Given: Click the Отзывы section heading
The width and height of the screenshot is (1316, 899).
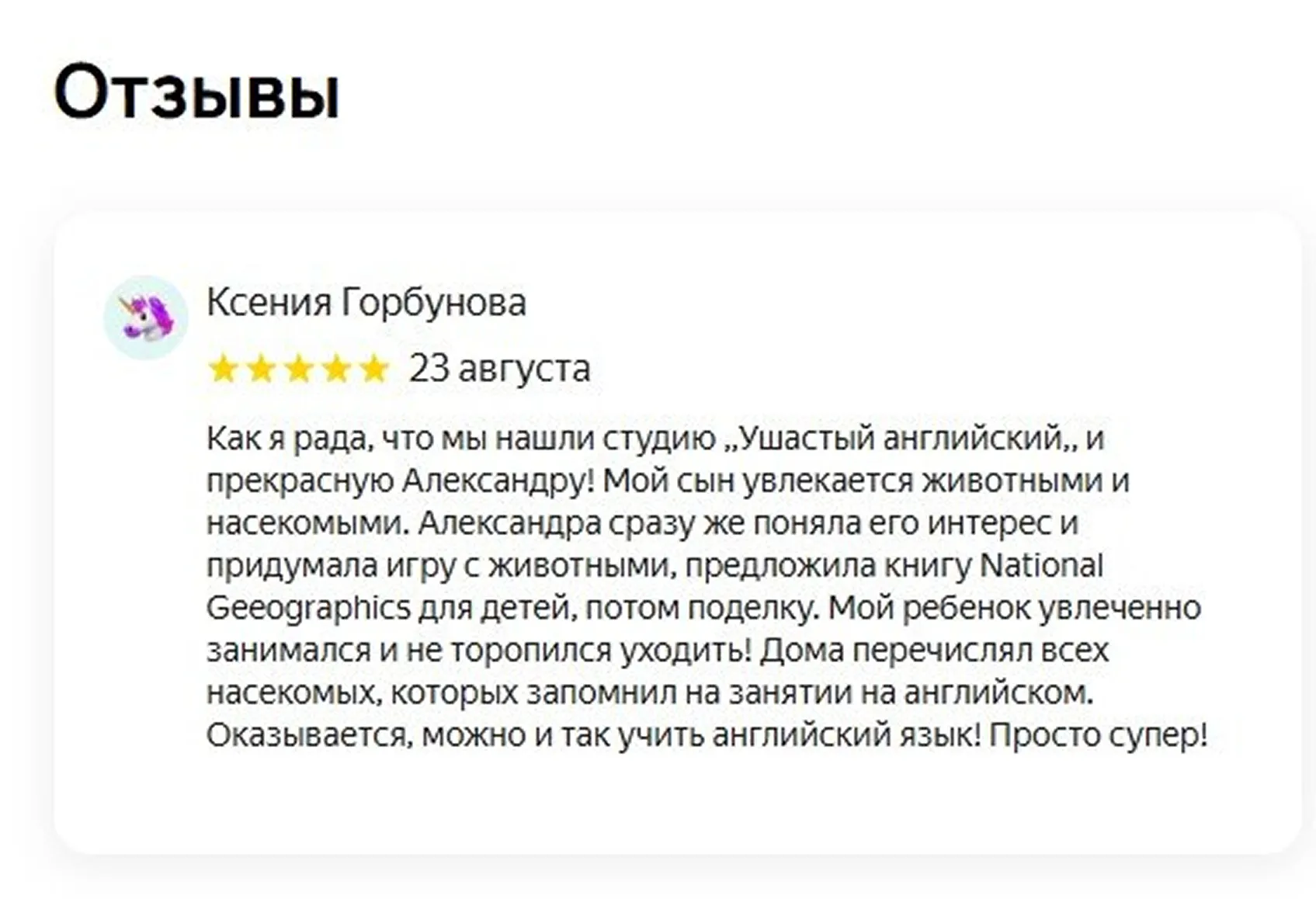Looking at the screenshot, I should click(x=196, y=93).
